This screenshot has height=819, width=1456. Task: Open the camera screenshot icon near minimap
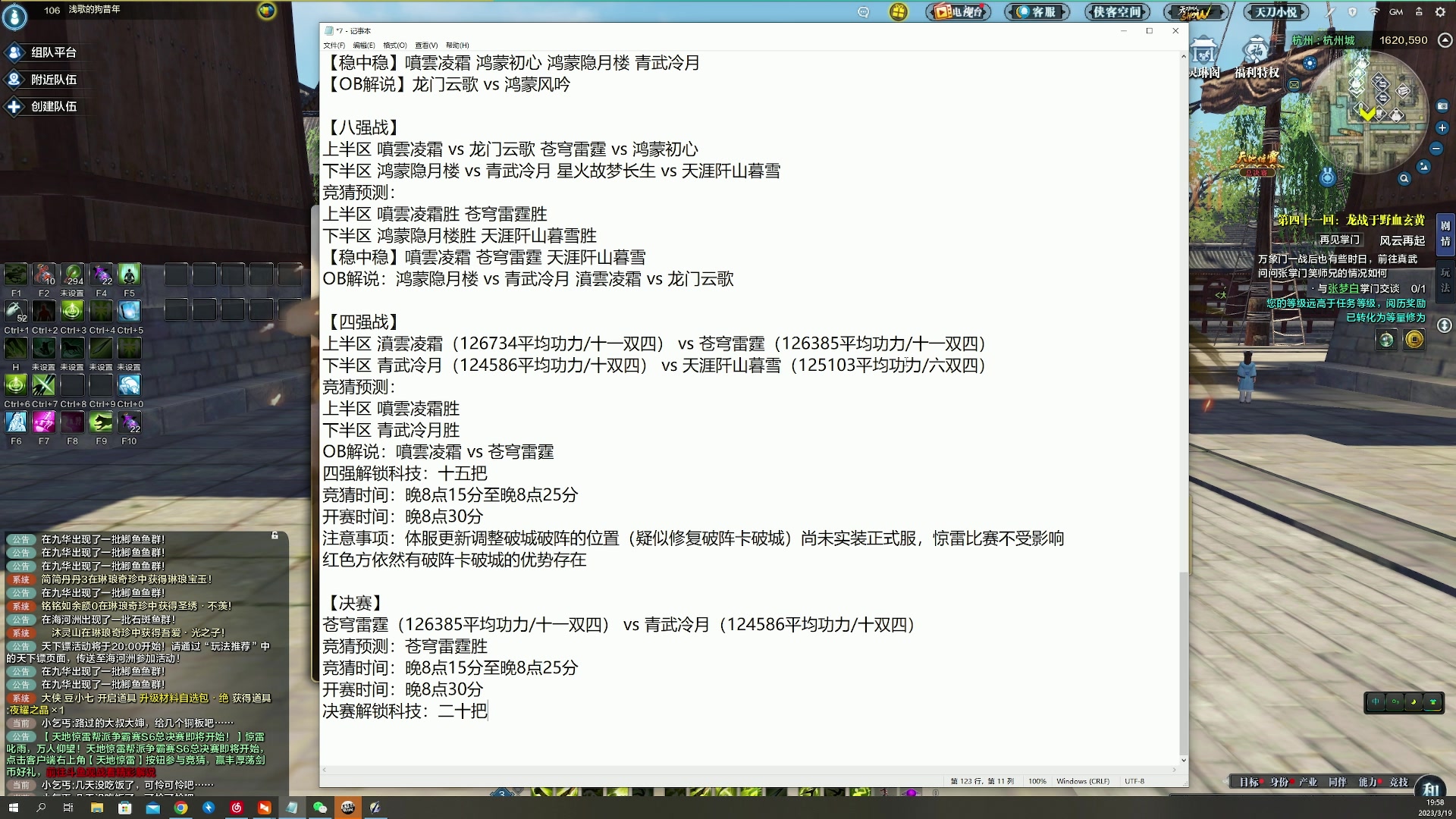pyautogui.click(x=1442, y=106)
